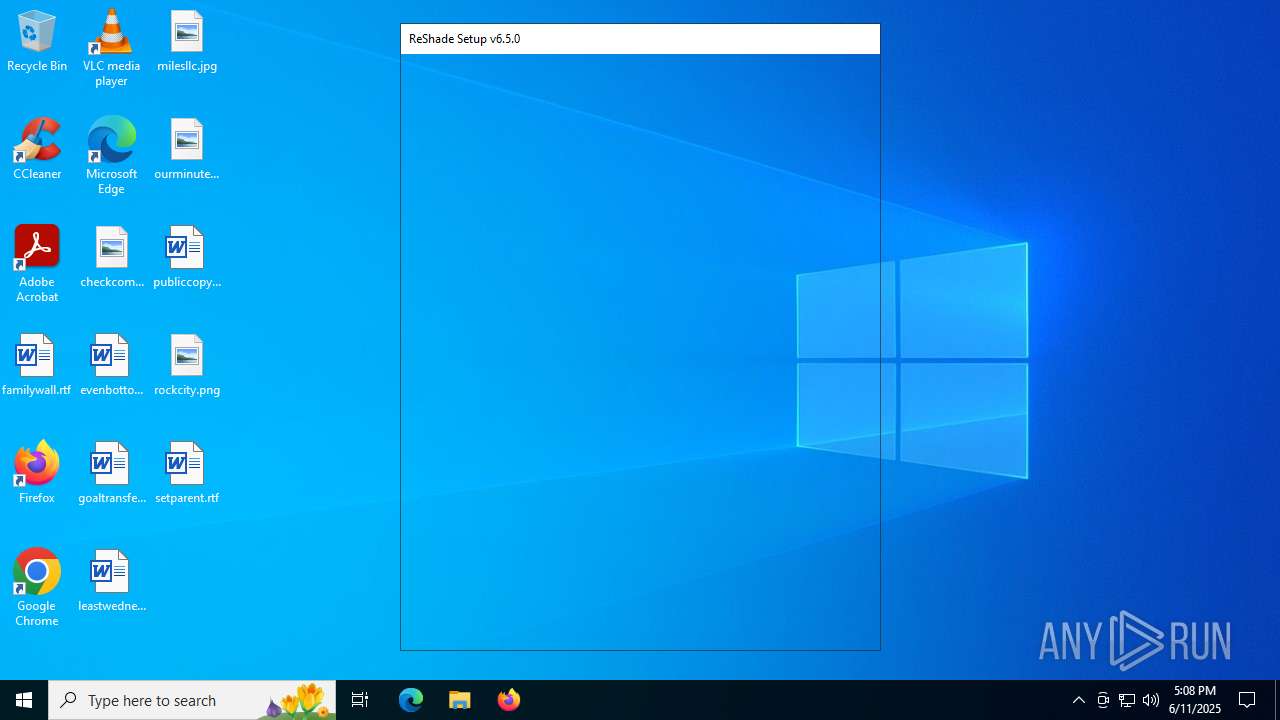Image resolution: width=1280 pixels, height=720 pixels.
Task: Select the CCleaner desktop shortcut
Action: 37,149
